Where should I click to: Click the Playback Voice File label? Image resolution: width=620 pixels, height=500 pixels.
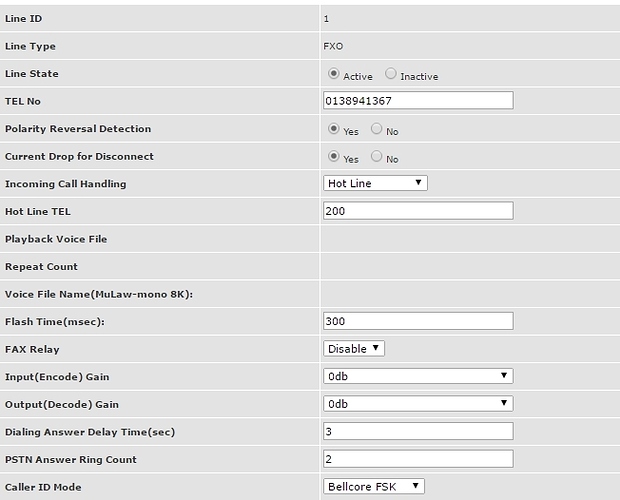[x=56, y=239]
